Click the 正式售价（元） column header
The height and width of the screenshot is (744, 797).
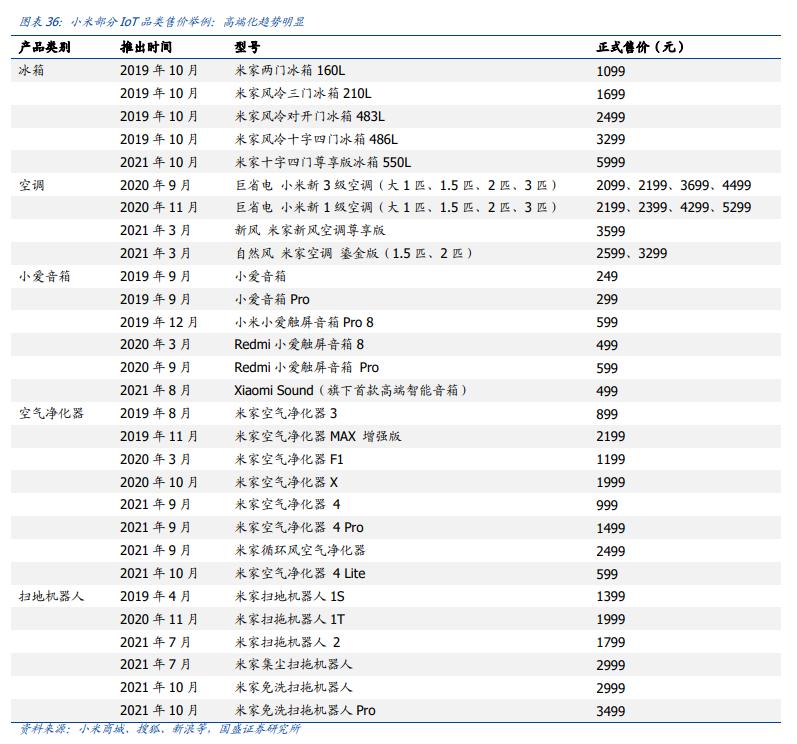[640, 47]
